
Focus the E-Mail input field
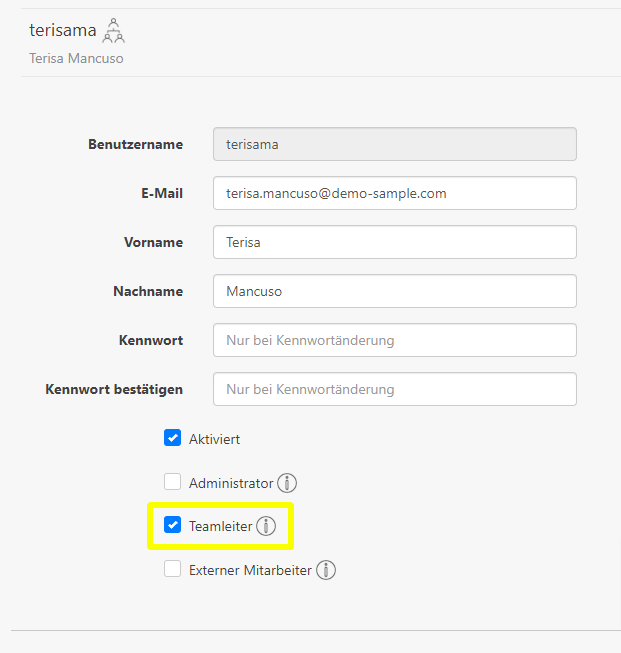[x=394, y=193]
